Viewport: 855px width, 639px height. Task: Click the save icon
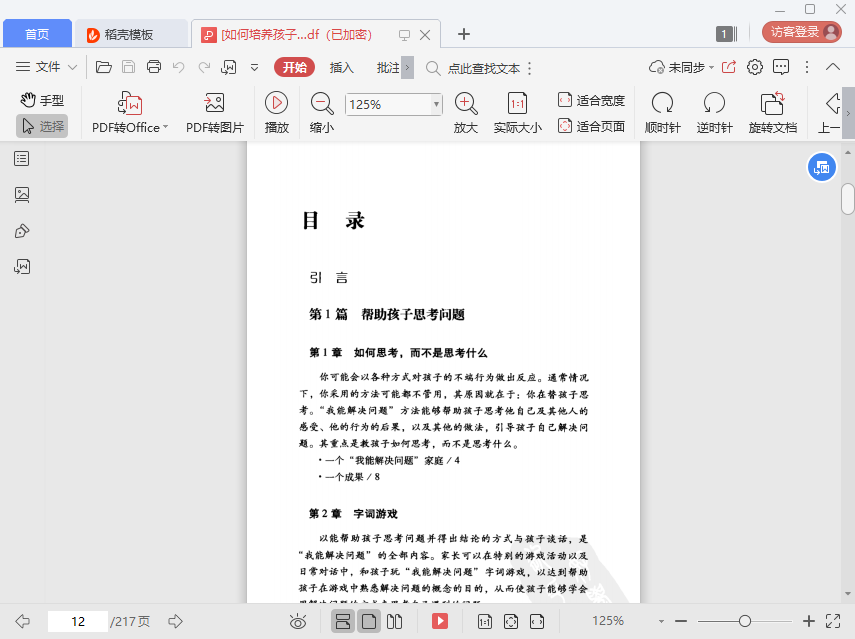point(128,67)
